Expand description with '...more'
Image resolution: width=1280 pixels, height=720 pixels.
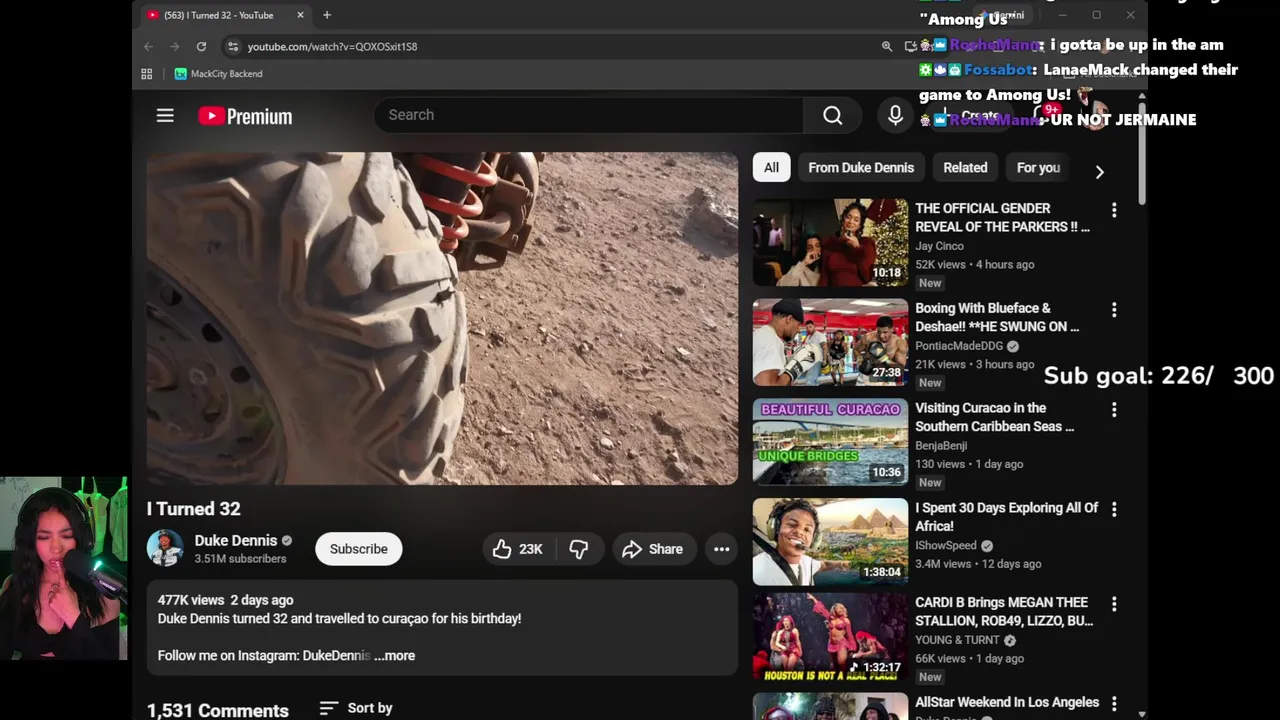tap(395, 656)
